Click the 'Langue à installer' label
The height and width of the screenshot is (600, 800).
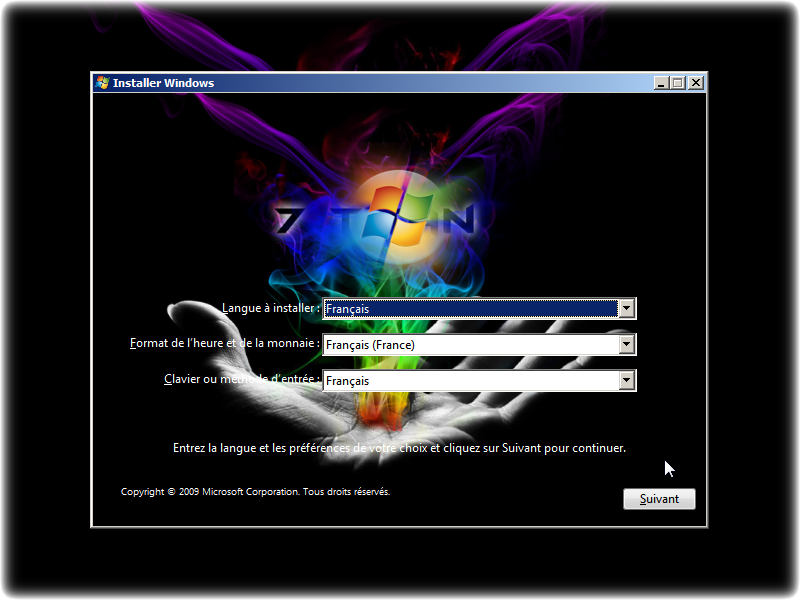pyautogui.click(x=270, y=308)
